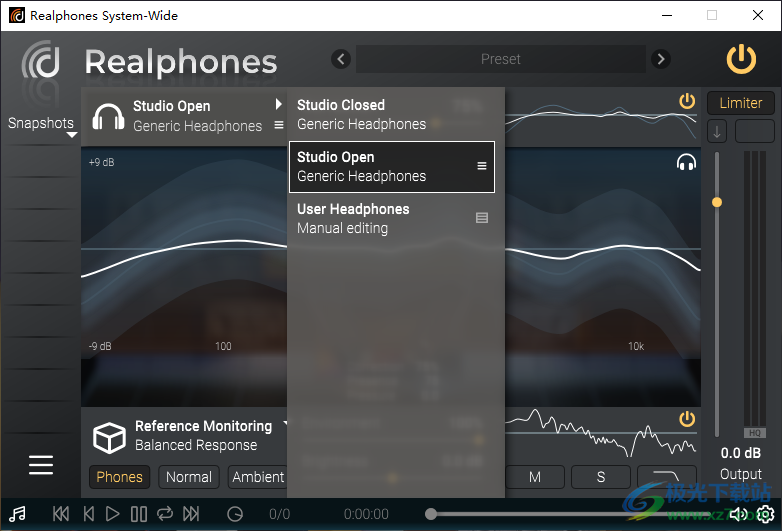Select User Headphones Manual editing
Screen dimensions: 782x531
click(392, 218)
